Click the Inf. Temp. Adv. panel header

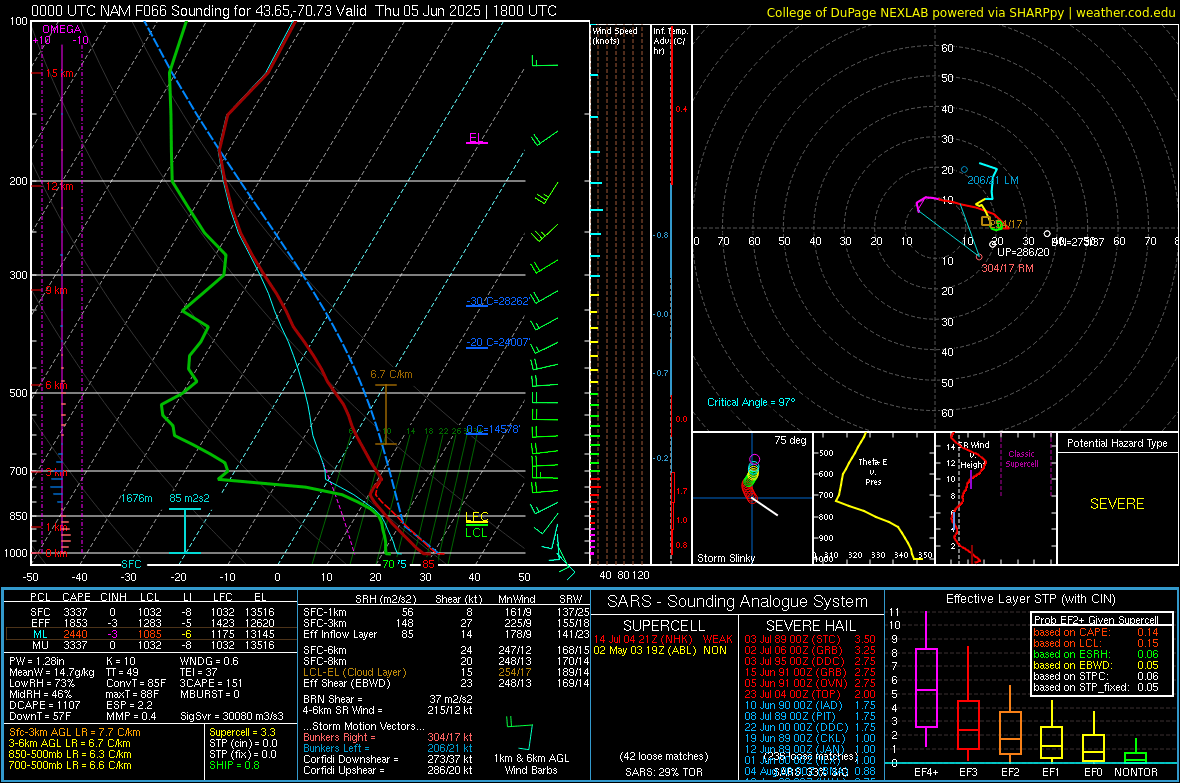click(670, 41)
